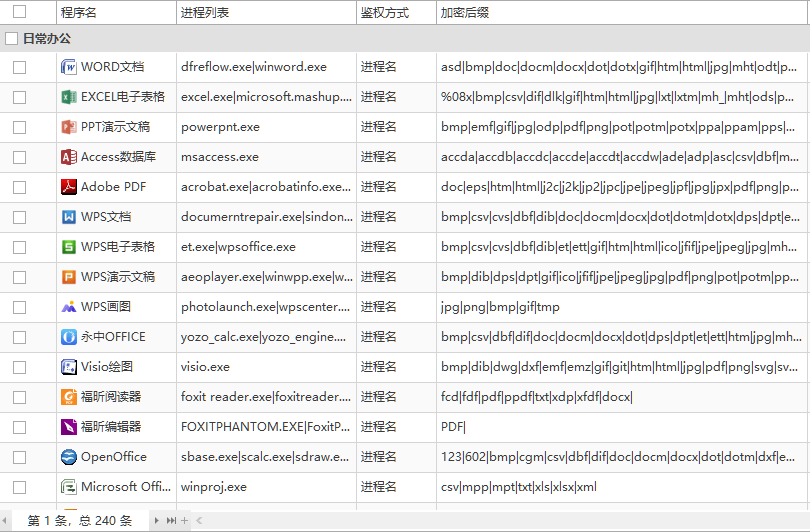Click the Access数据库 icon
This screenshot has height=532, width=810.
point(69,157)
